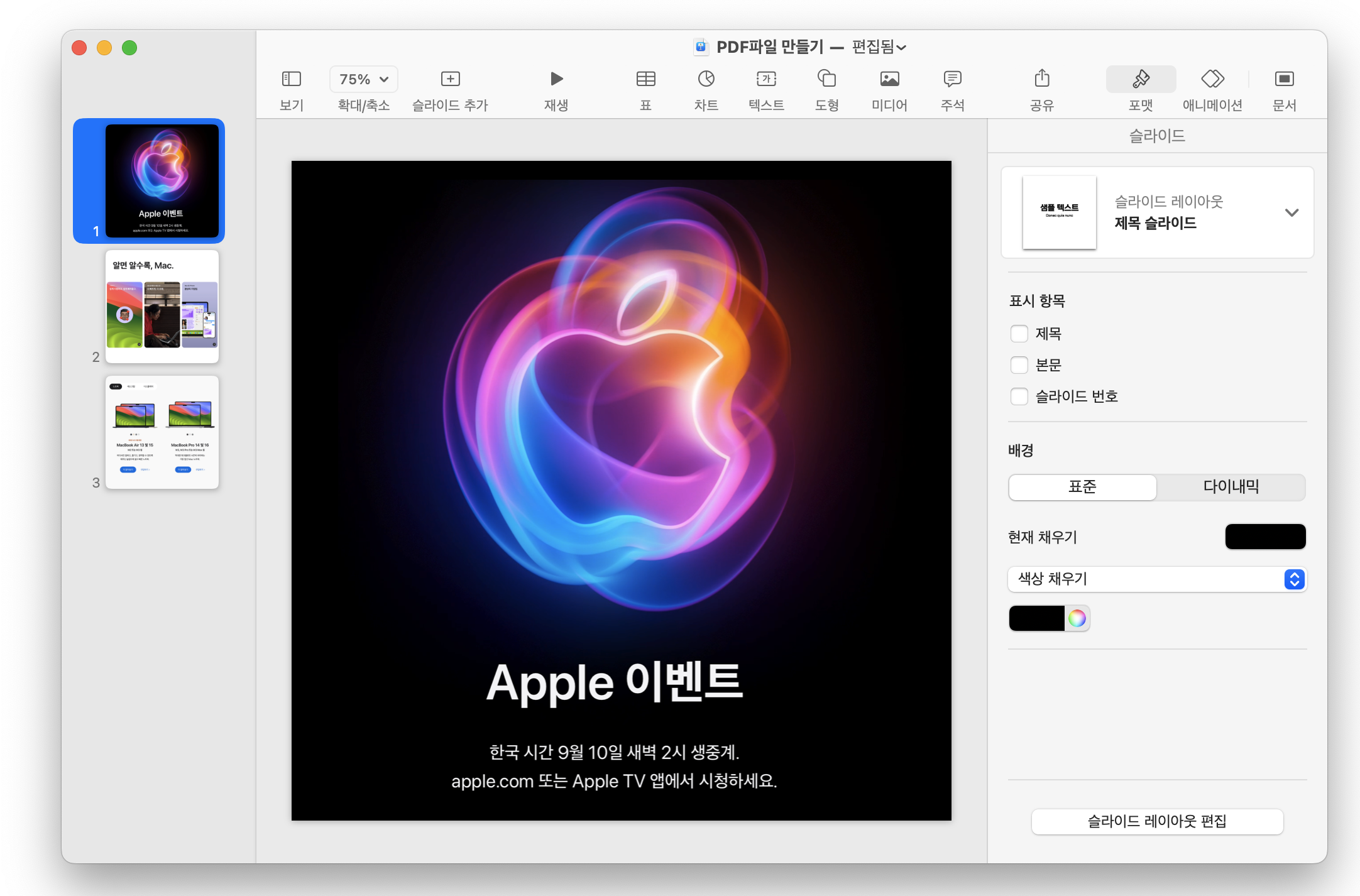The image size is (1360, 896).
Task: Open the 색상 채우기 fill type dropdown
Action: coord(1156,579)
